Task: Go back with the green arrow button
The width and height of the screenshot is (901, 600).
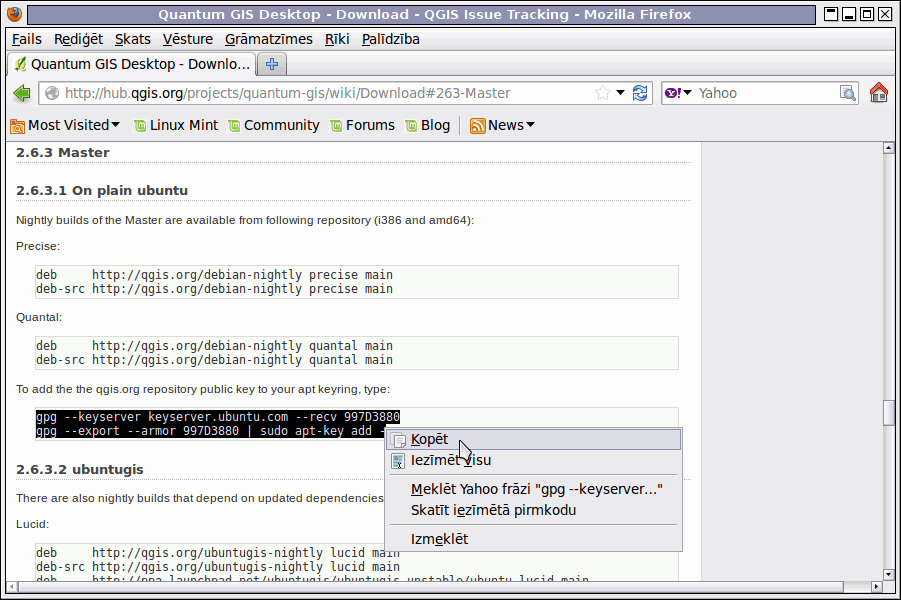Action: pos(22,93)
